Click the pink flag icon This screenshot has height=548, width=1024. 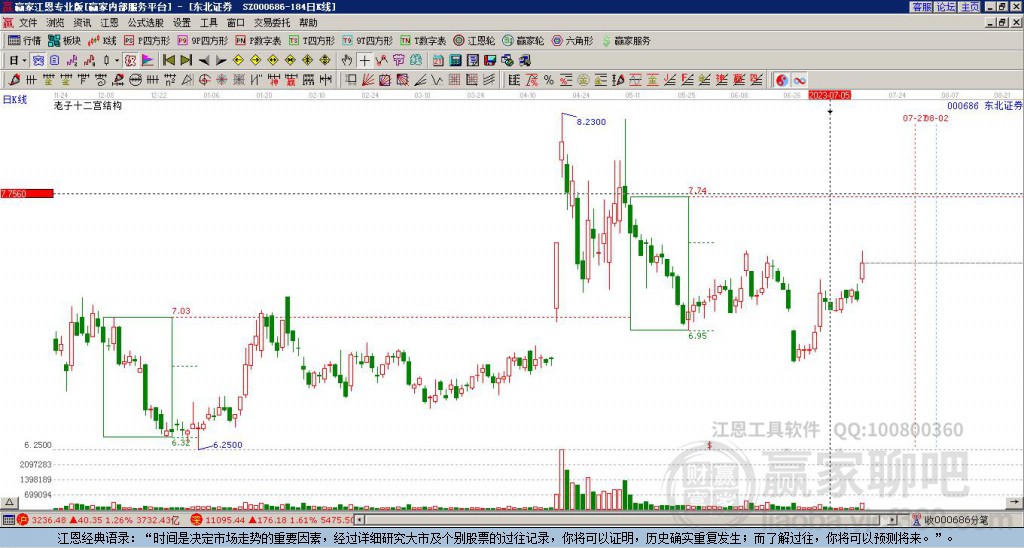(148, 61)
